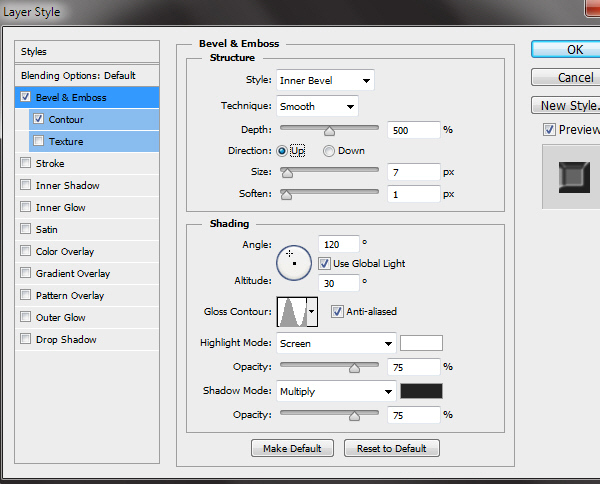The height and width of the screenshot is (484, 600).
Task: Open the Style dropdown showing Inner Bevel
Action: [325, 80]
